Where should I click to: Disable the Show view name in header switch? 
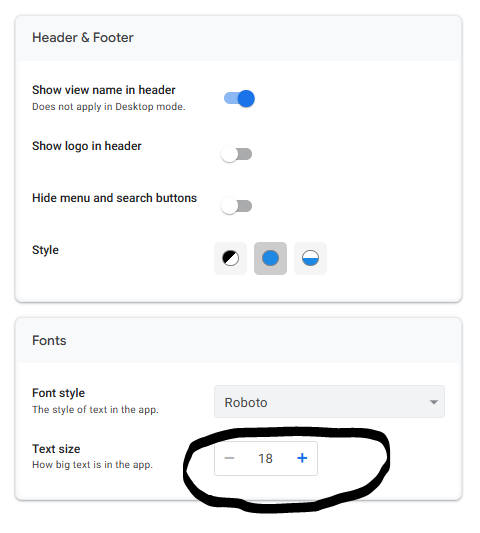(x=239, y=99)
